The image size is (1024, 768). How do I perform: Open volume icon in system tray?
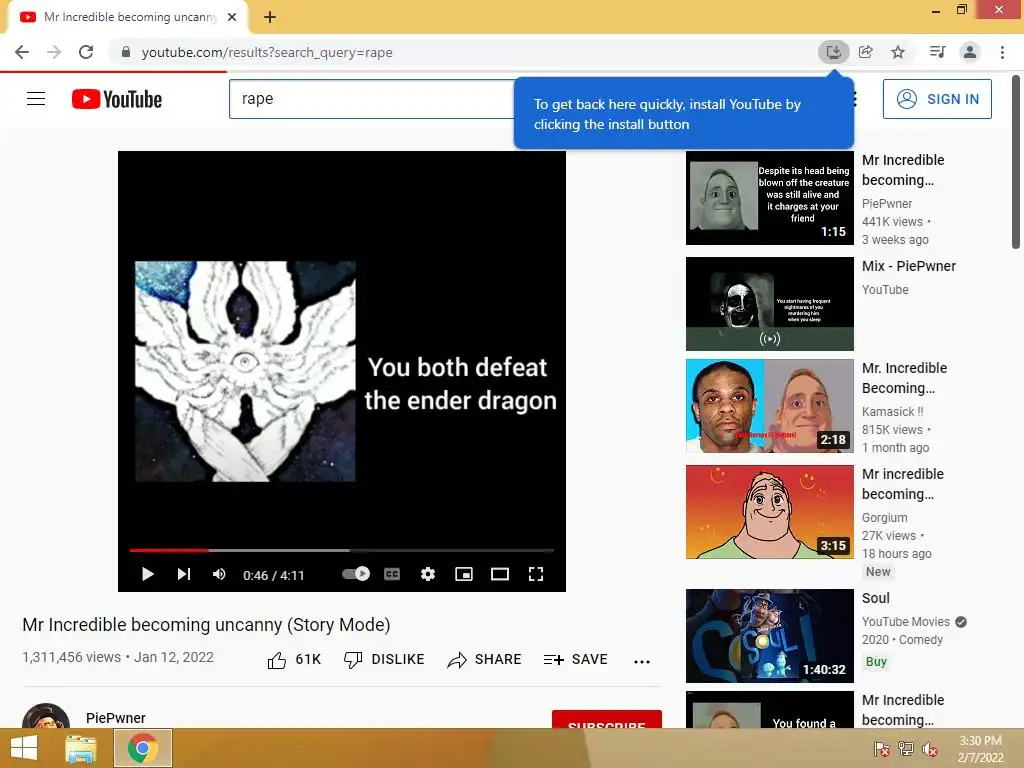tap(930, 749)
